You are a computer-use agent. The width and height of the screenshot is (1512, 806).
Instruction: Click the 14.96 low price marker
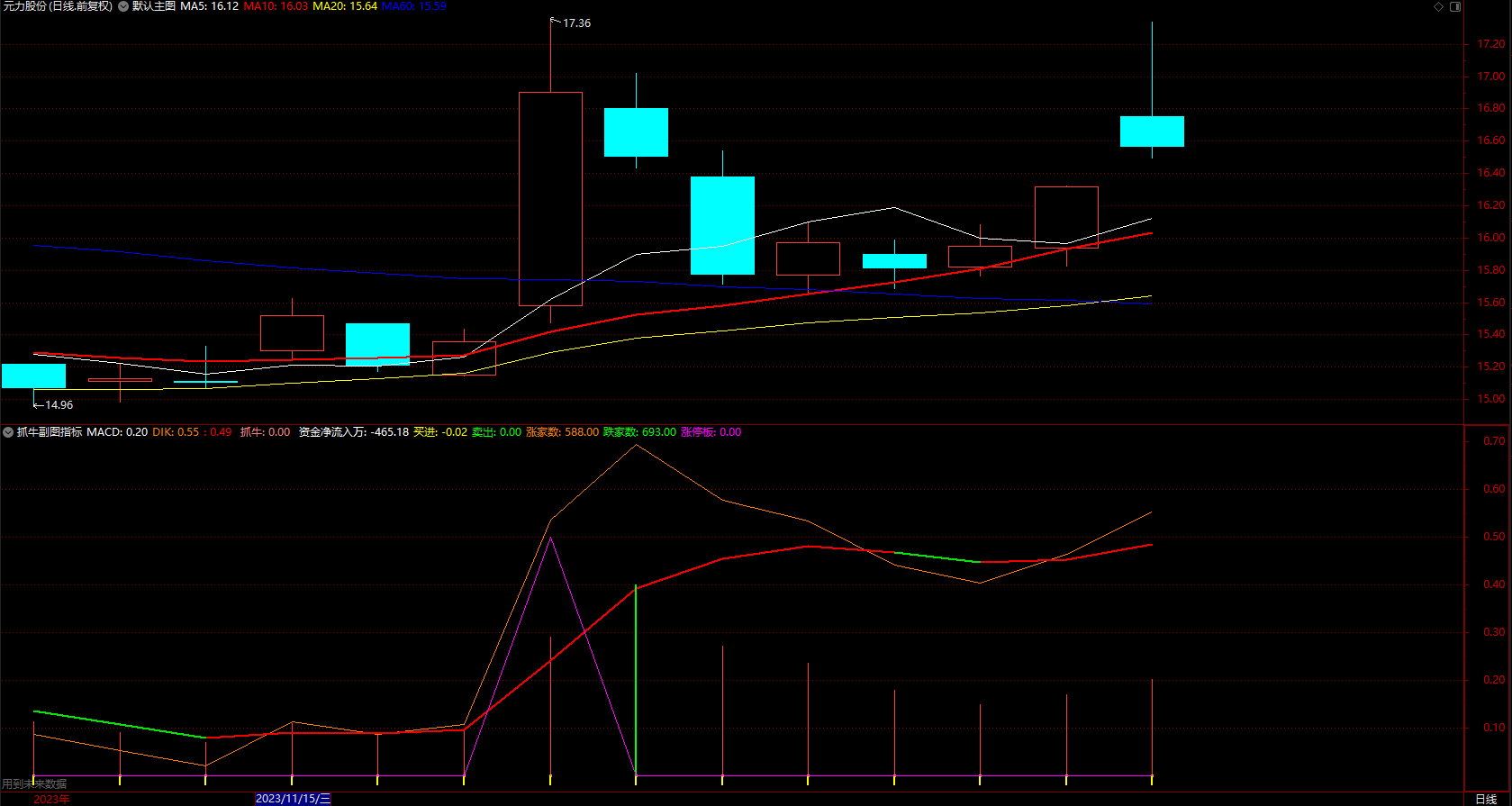(59, 405)
